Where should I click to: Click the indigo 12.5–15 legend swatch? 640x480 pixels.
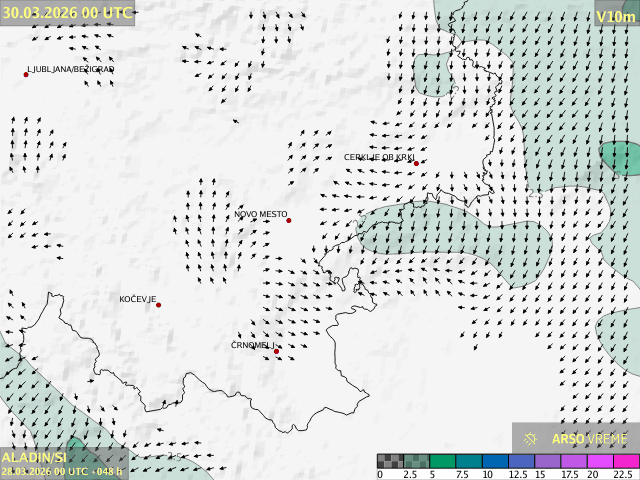(x=521, y=461)
